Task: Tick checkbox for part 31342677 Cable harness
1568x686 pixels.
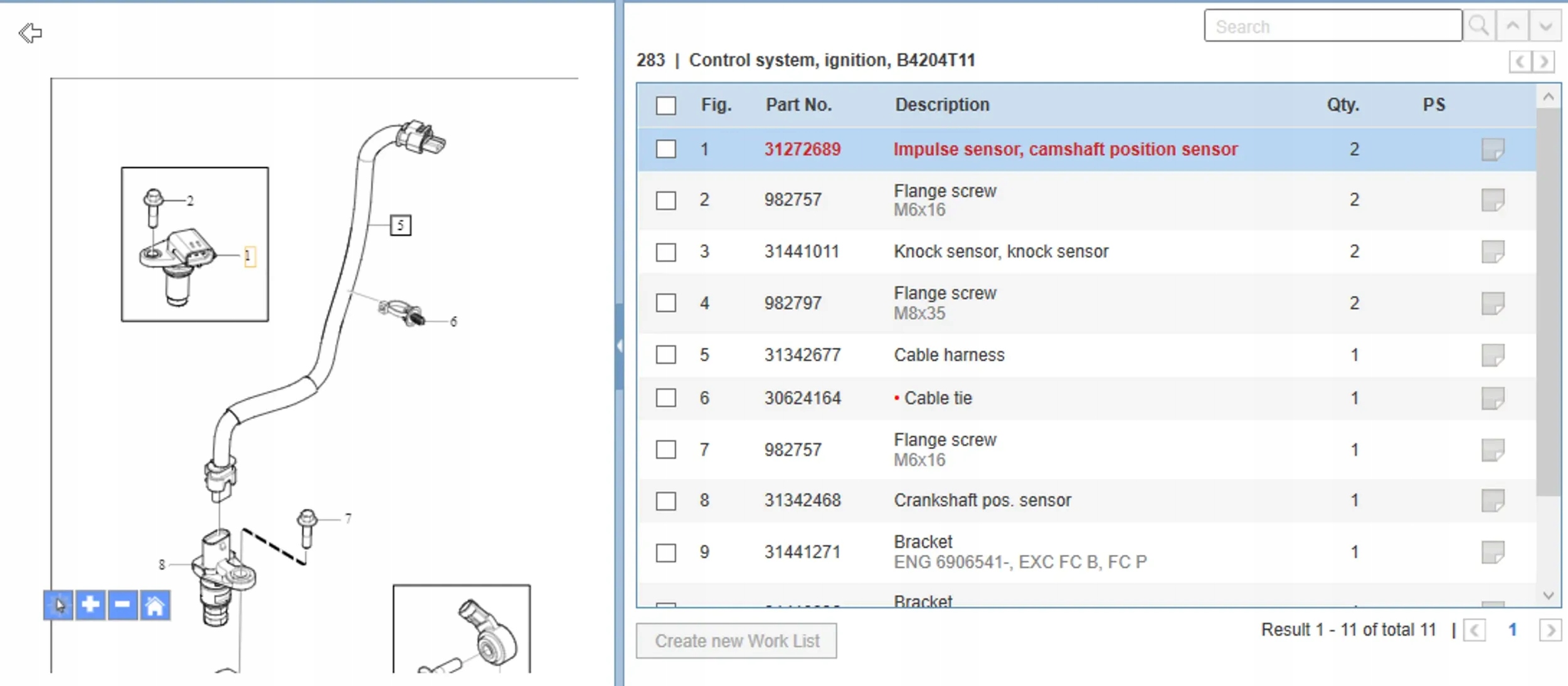Action: click(665, 355)
